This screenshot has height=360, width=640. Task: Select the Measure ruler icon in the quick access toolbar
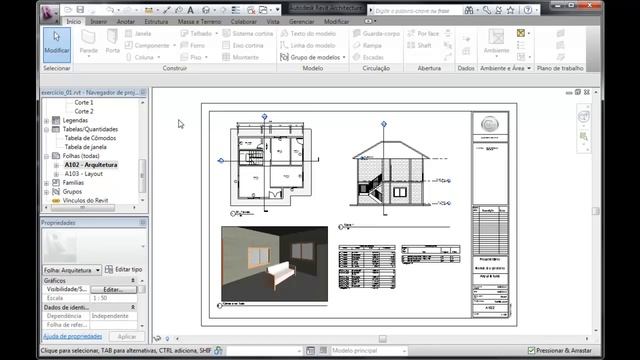pos(149,10)
